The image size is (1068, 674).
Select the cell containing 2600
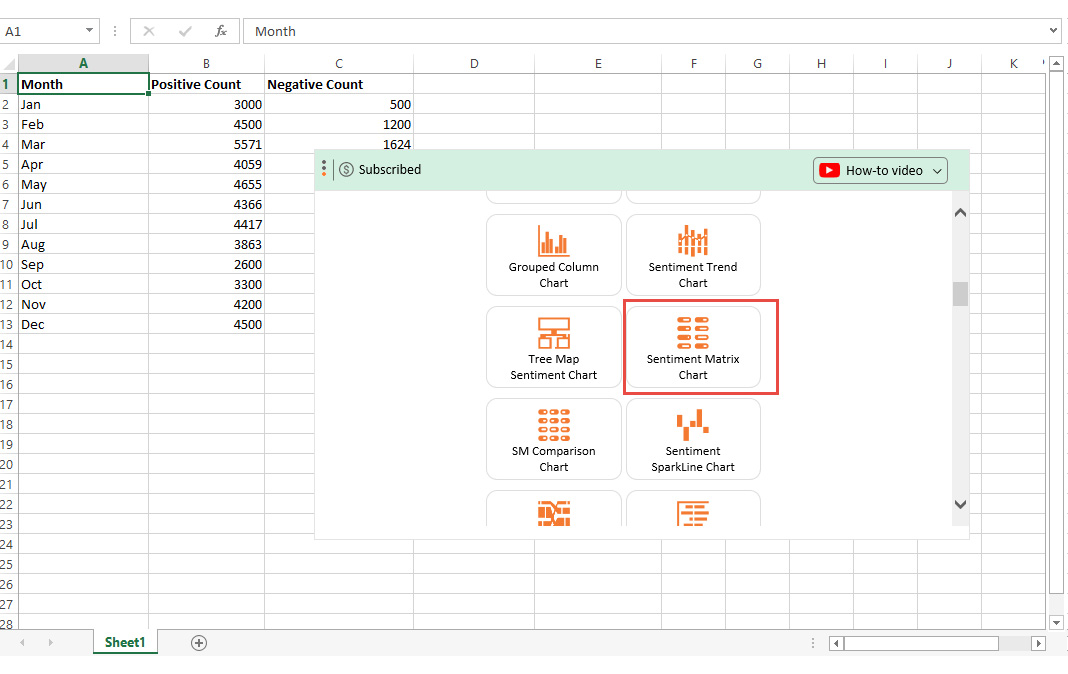(206, 264)
